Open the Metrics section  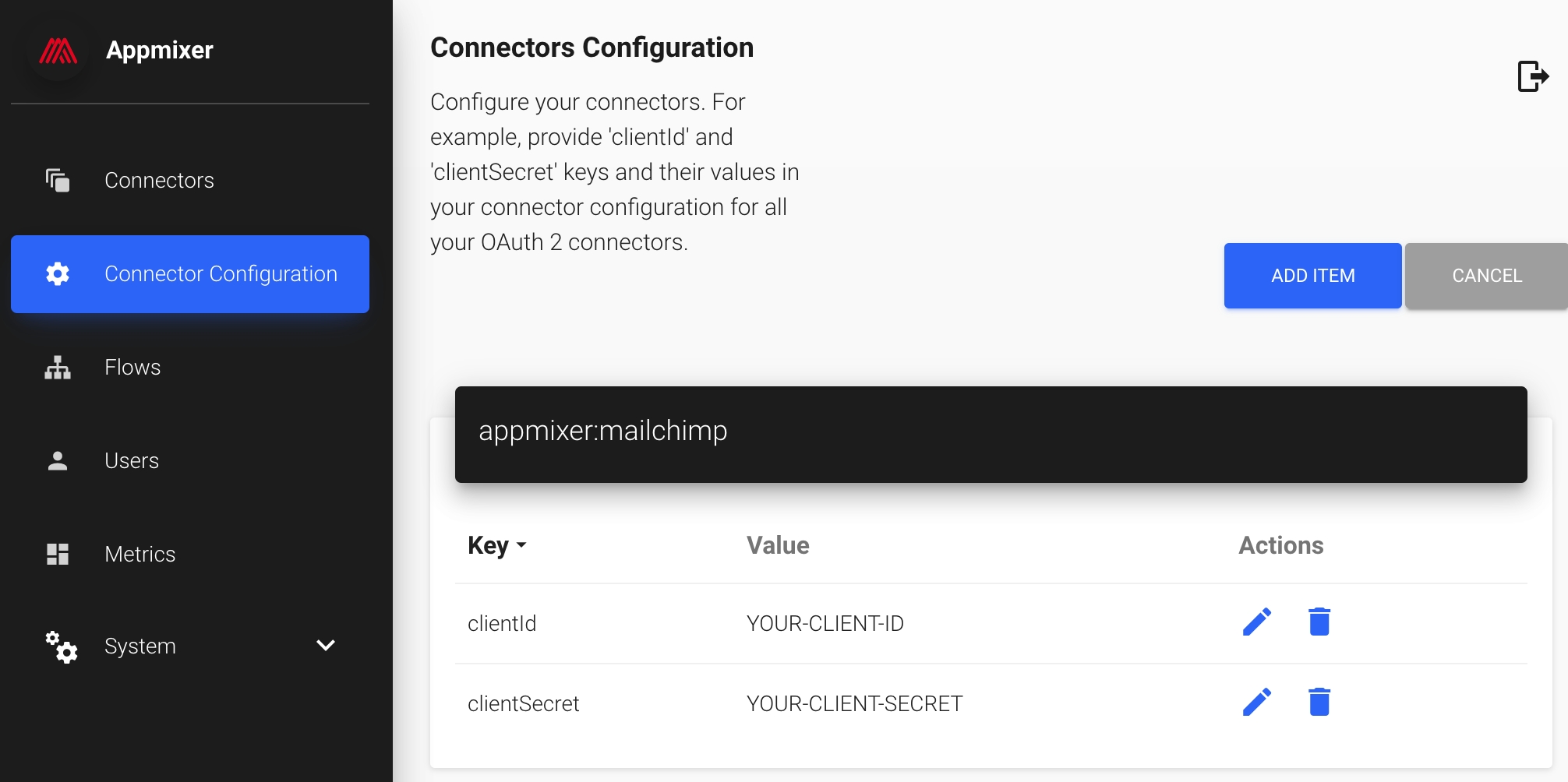point(140,554)
